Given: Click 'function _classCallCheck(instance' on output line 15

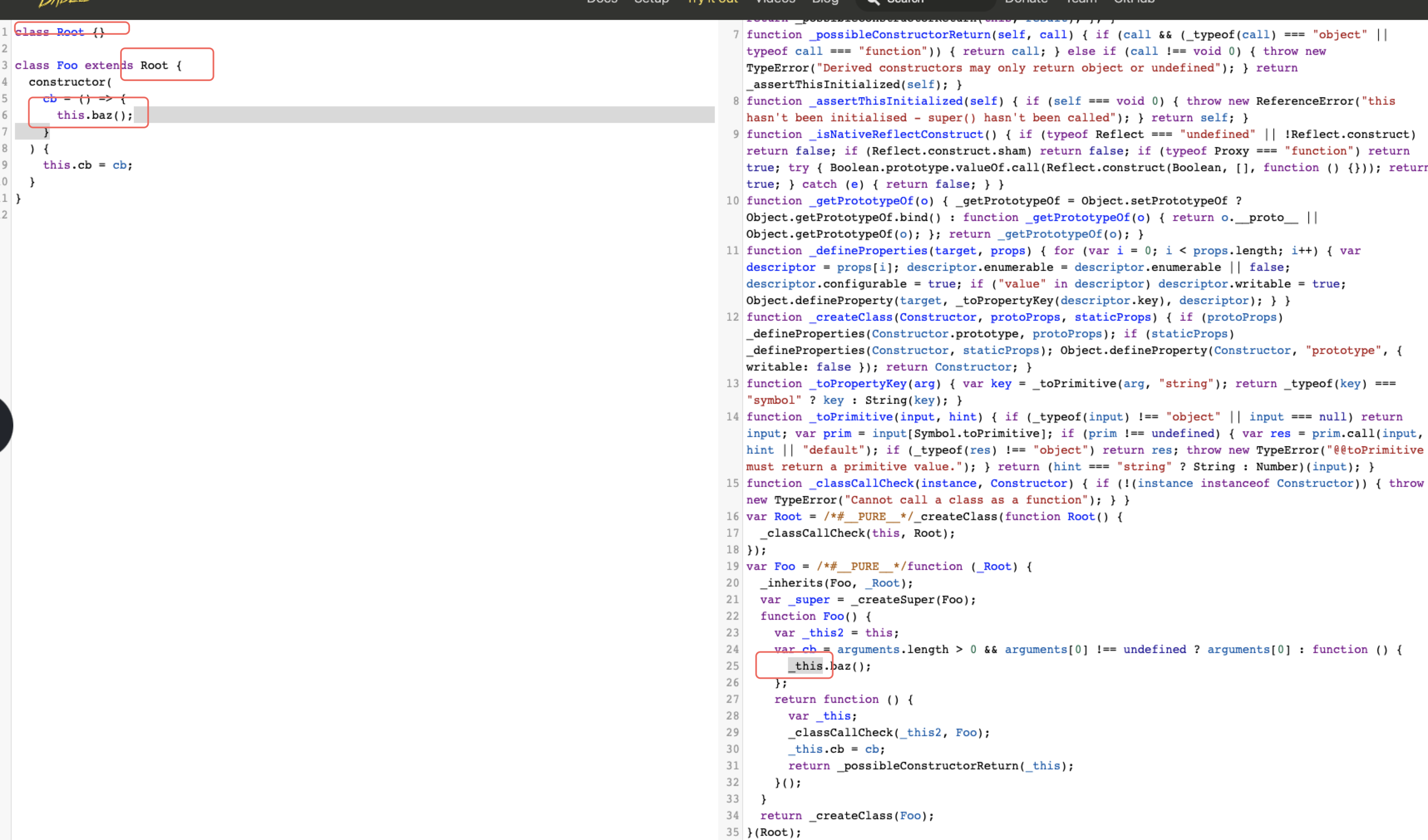Looking at the screenshot, I should tap(862, 483).
